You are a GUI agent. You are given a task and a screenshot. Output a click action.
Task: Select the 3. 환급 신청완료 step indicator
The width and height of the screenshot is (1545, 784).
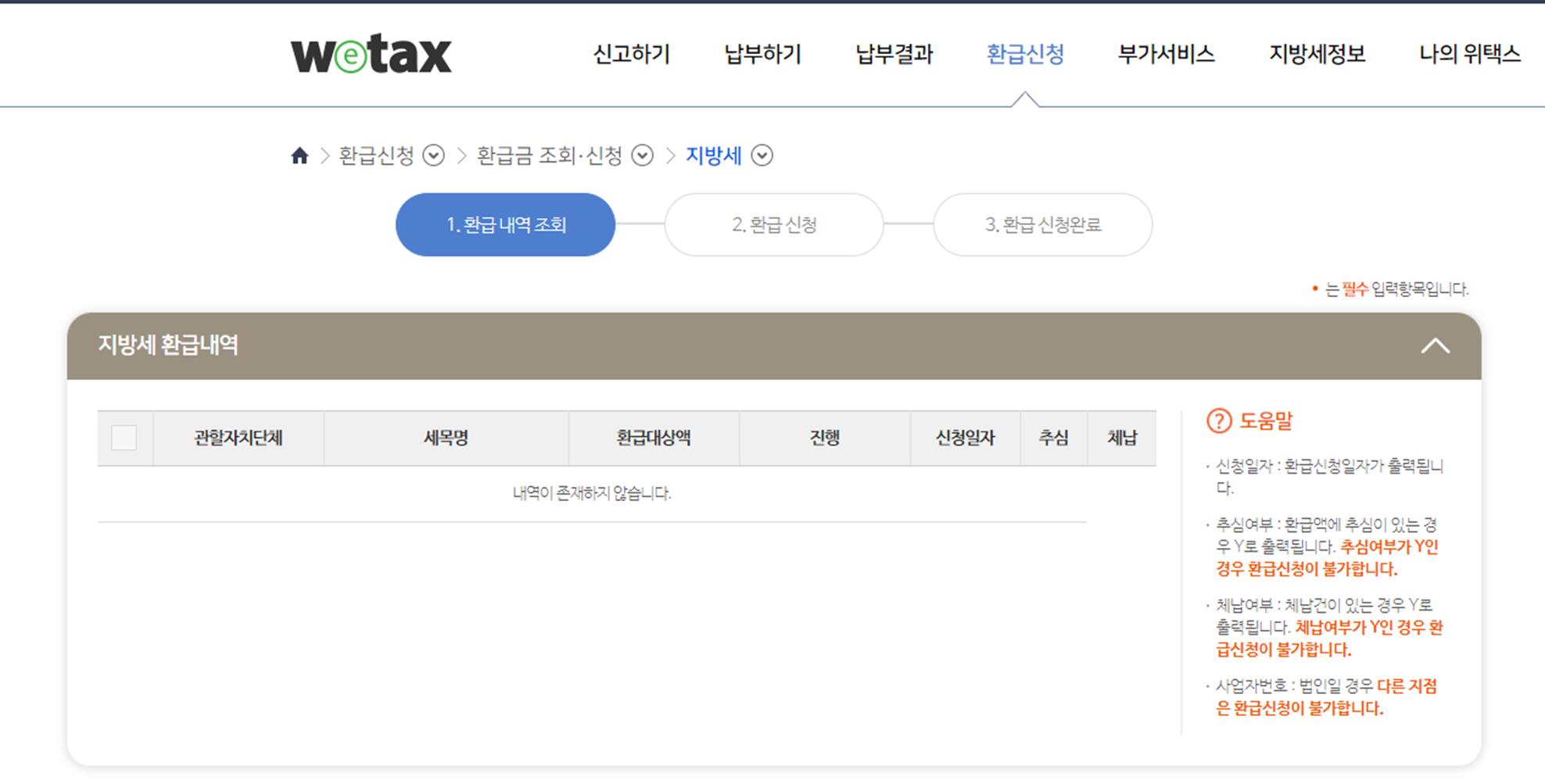click(1043, 224)
